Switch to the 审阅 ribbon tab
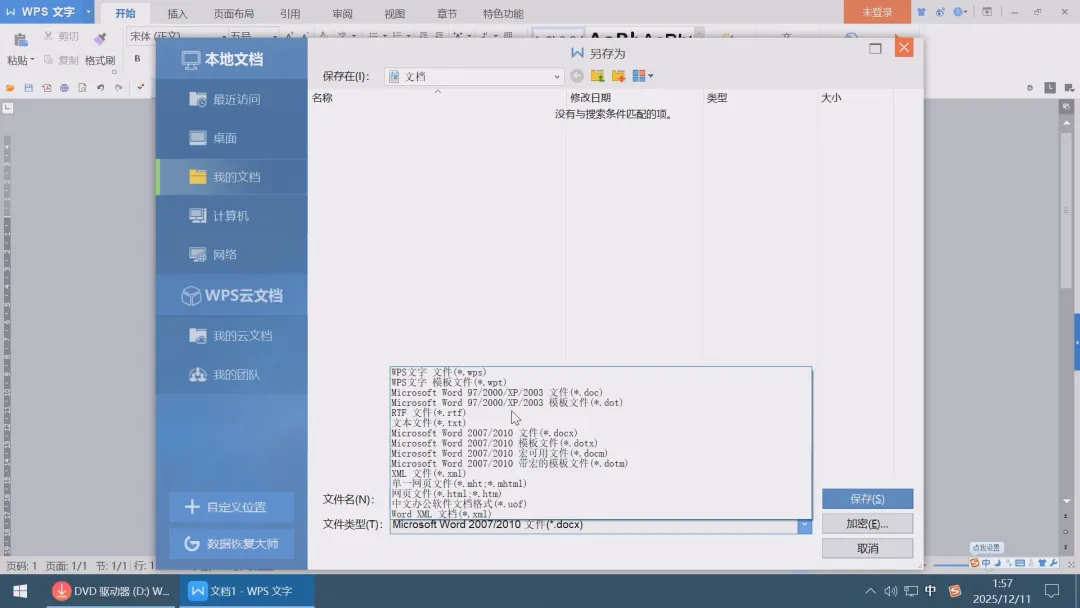This screenshot has height=608, width=1080. 342,14
